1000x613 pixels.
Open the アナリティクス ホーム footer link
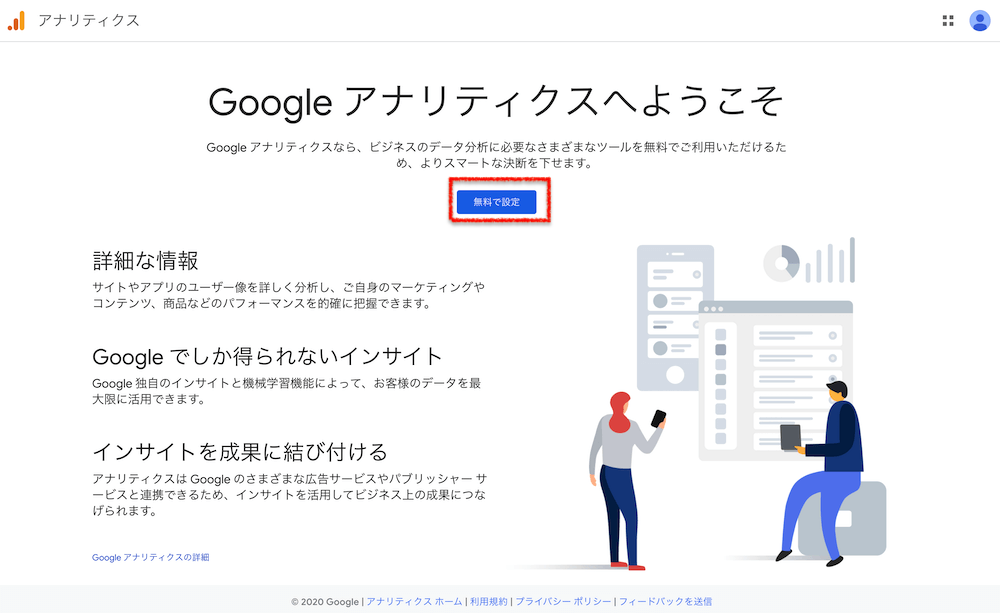point(414,602)
